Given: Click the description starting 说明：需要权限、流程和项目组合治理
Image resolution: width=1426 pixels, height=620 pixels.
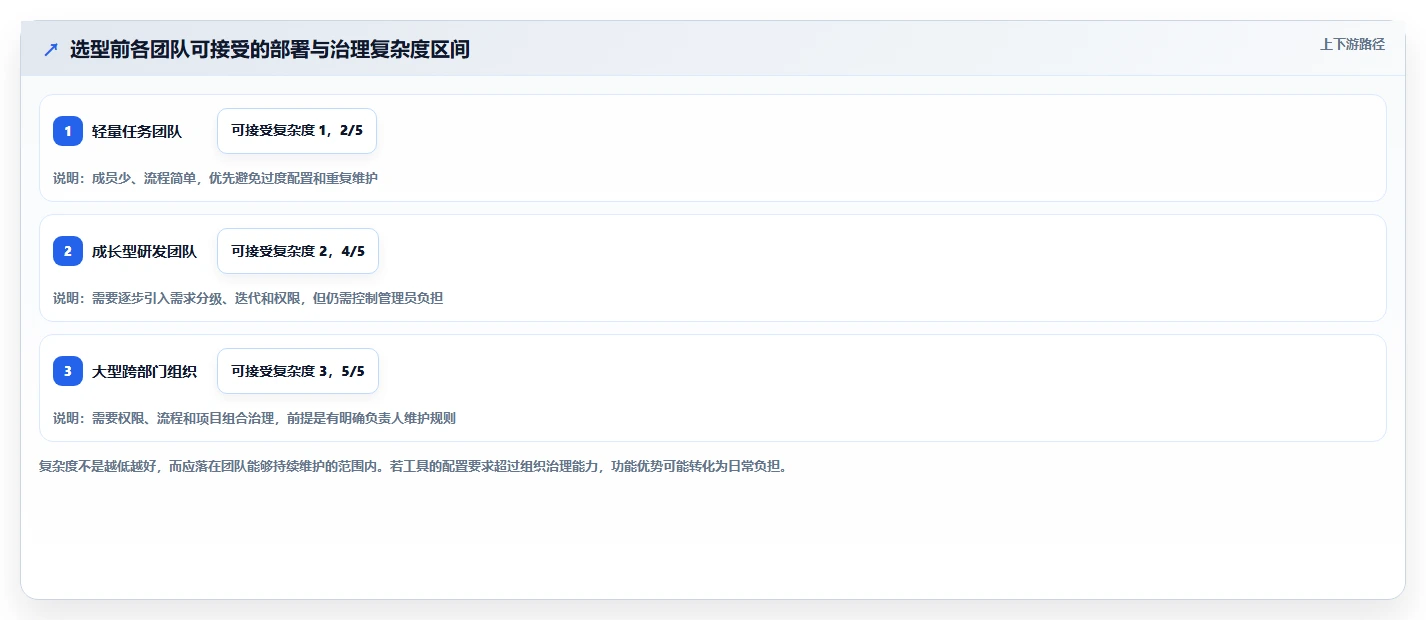Looking at the screenshot, I should tap(255, 418).
